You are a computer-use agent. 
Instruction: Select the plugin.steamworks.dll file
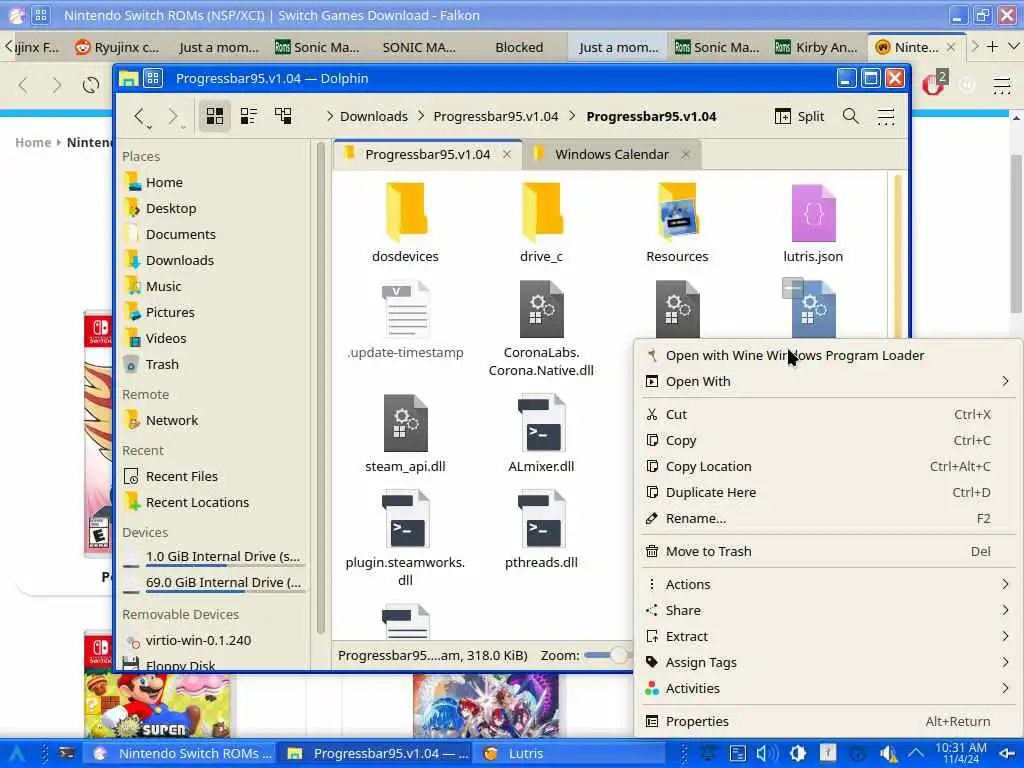405,537
